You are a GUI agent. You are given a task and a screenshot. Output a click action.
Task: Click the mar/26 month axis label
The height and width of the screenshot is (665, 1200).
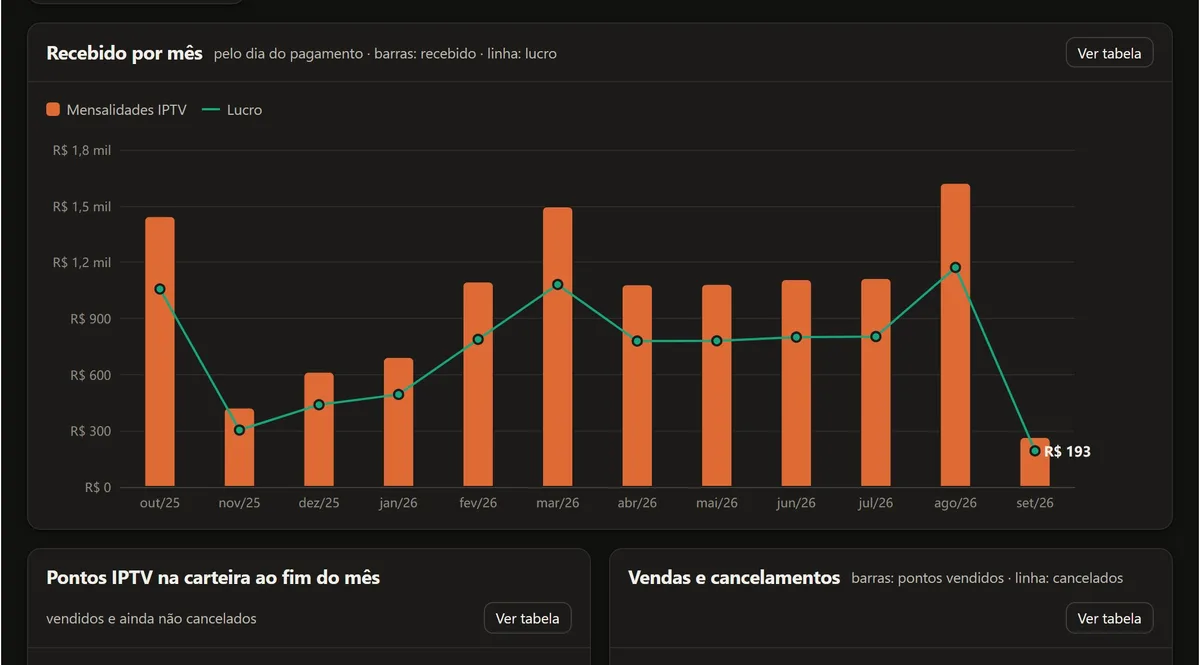[x=558, y=503]
